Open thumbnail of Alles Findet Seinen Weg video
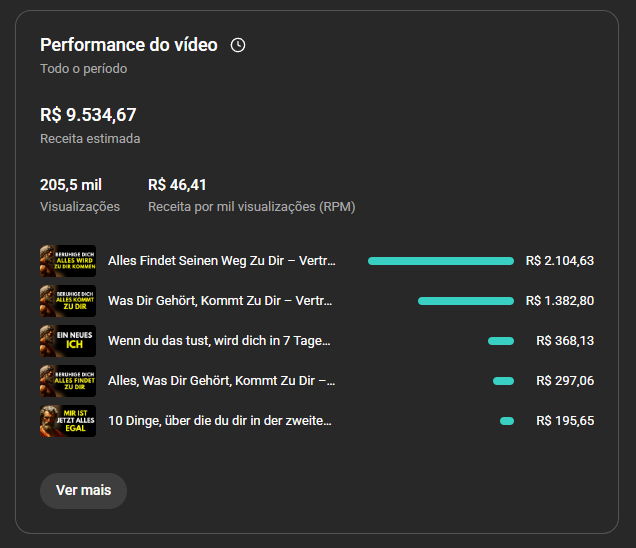636x548 pixels. pos(68,261)
